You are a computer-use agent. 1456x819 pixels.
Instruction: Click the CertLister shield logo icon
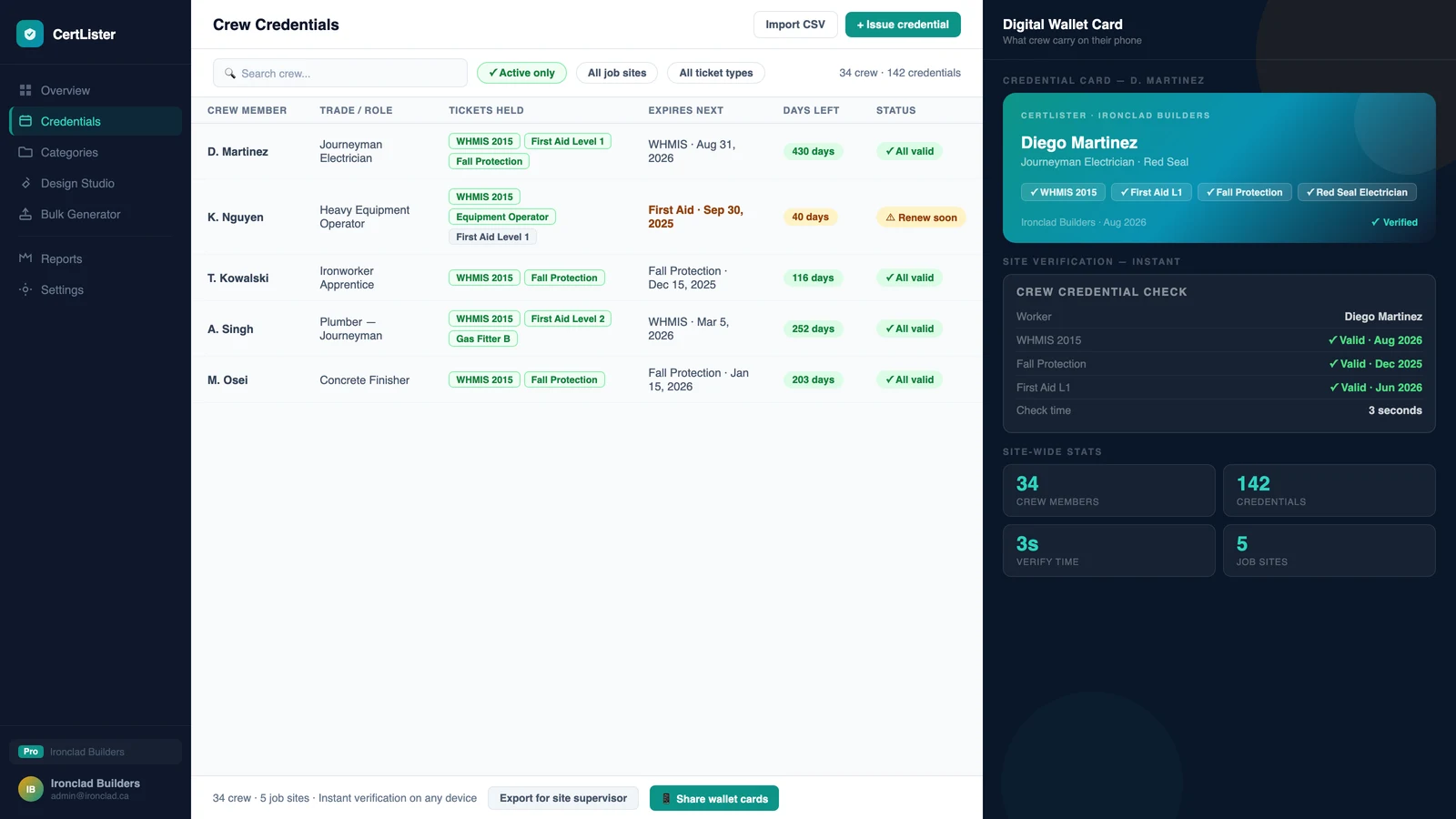click(x=30, y=34)
